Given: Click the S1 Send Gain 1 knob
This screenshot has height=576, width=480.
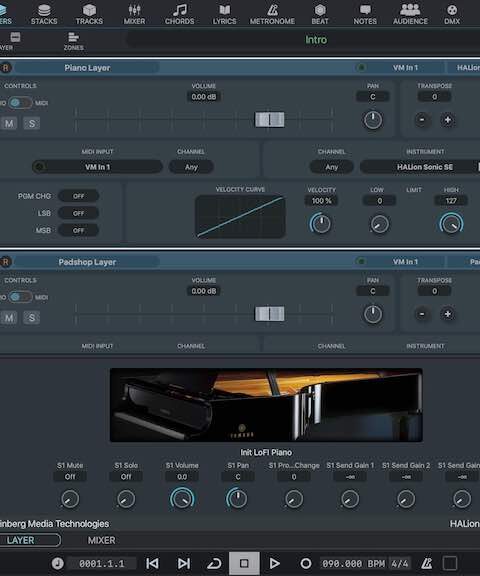Looking at the screenshot, I should coord(350,499).
